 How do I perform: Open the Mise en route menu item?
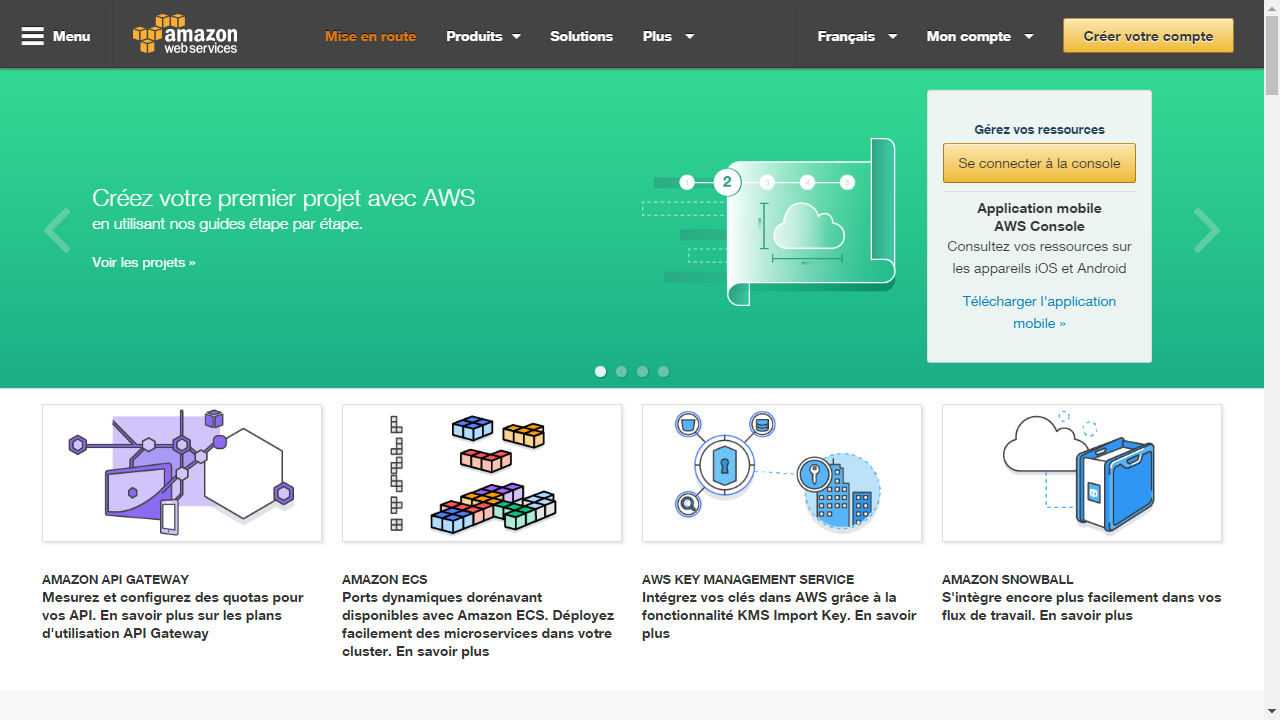click(370, 36)
